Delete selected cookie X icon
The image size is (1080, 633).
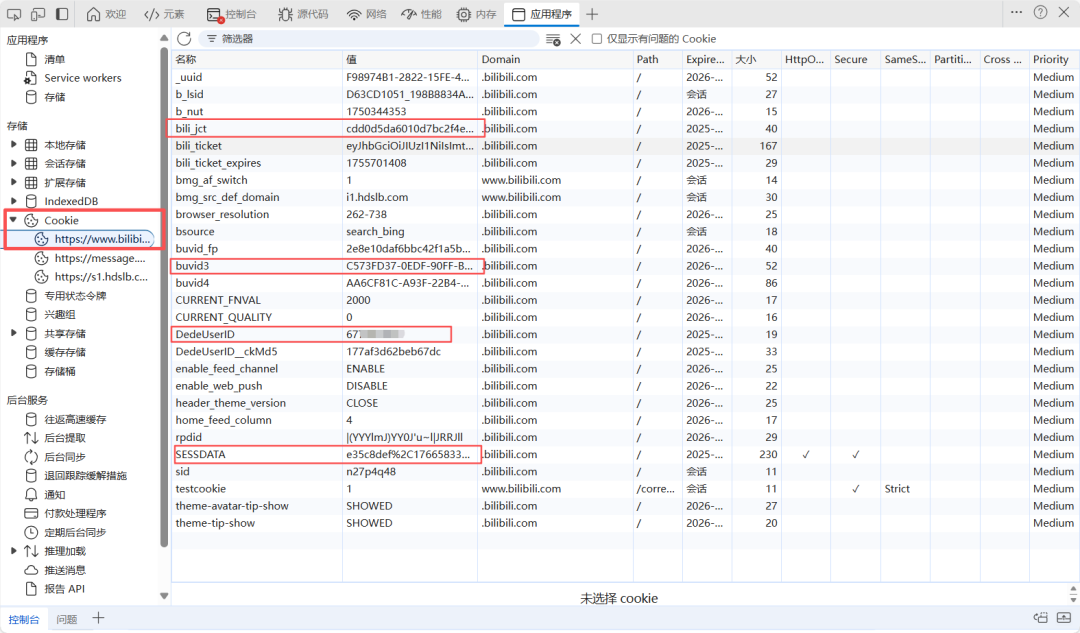[576, 39]
